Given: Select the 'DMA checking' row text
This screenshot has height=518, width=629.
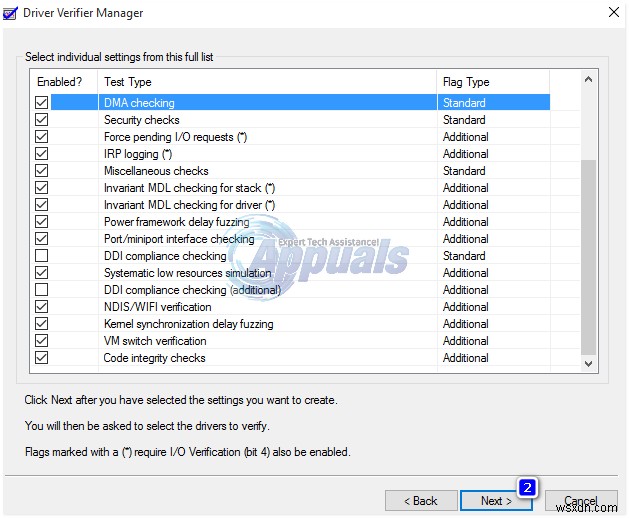Looking at the screenshot, I should (139, 103).
